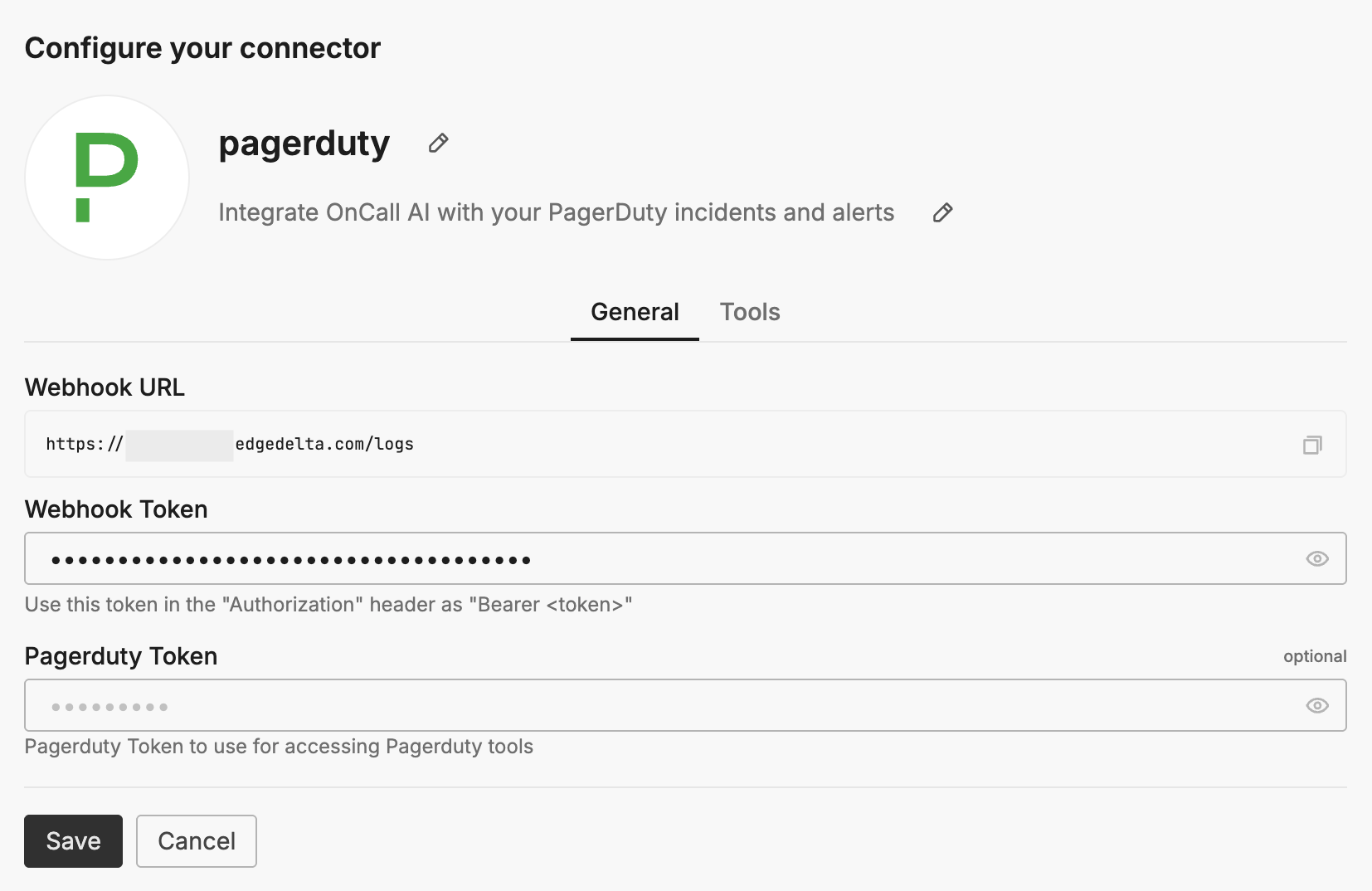
Task: Click the pencil icon to edit connector name
Action: (437, 143)
